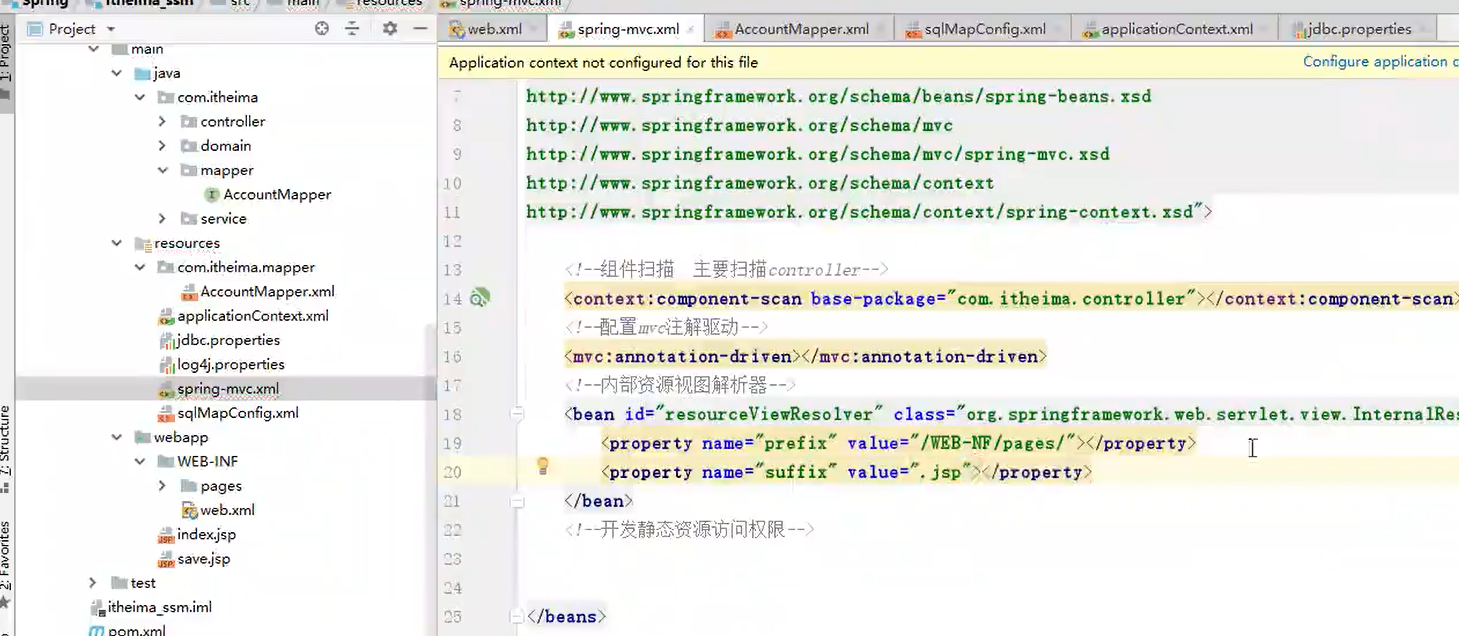This screenshot has width=1459, height=636.
Task: Click the spring-mvc.xml file icon in the tree
Action: coord(168,388)
